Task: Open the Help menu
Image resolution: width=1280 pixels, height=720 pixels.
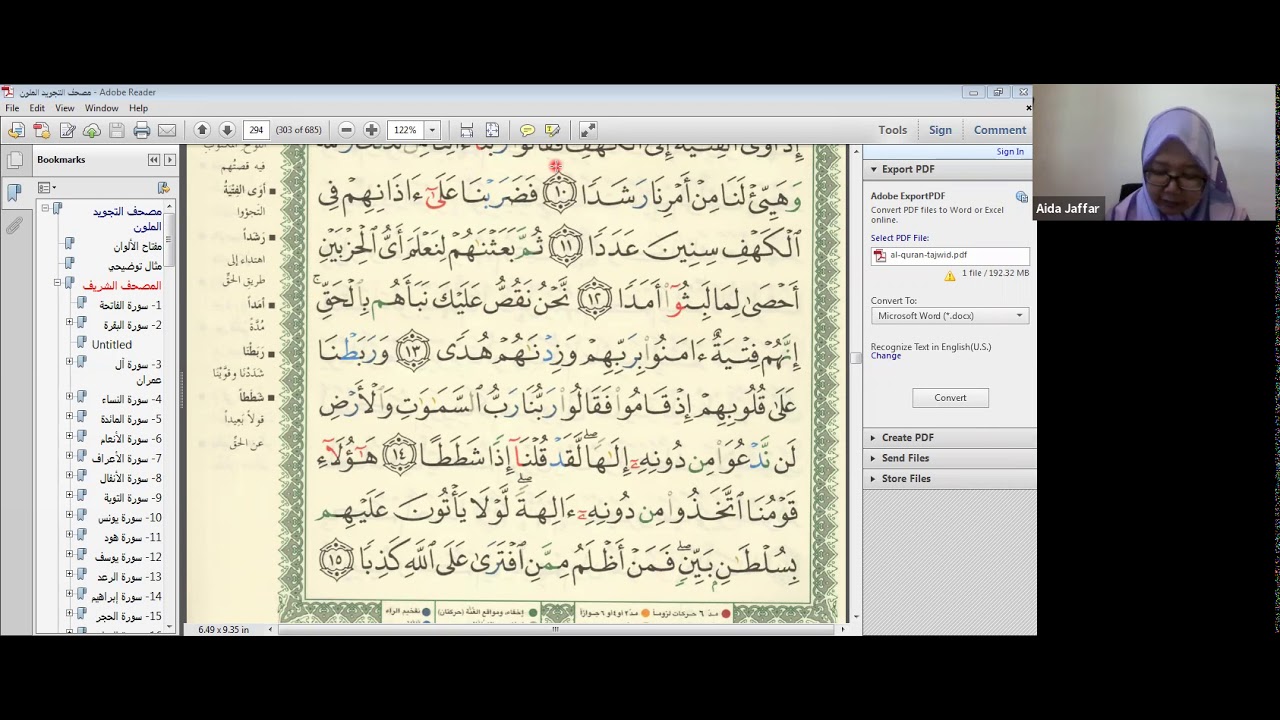Action: (138, 108)
